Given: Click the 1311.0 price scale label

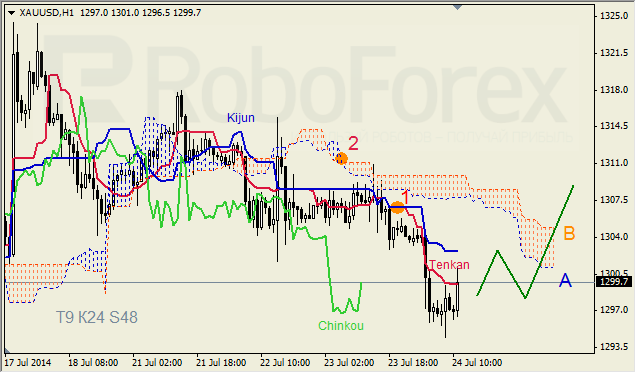Looking at the screenshot, I should click(614, 163).
